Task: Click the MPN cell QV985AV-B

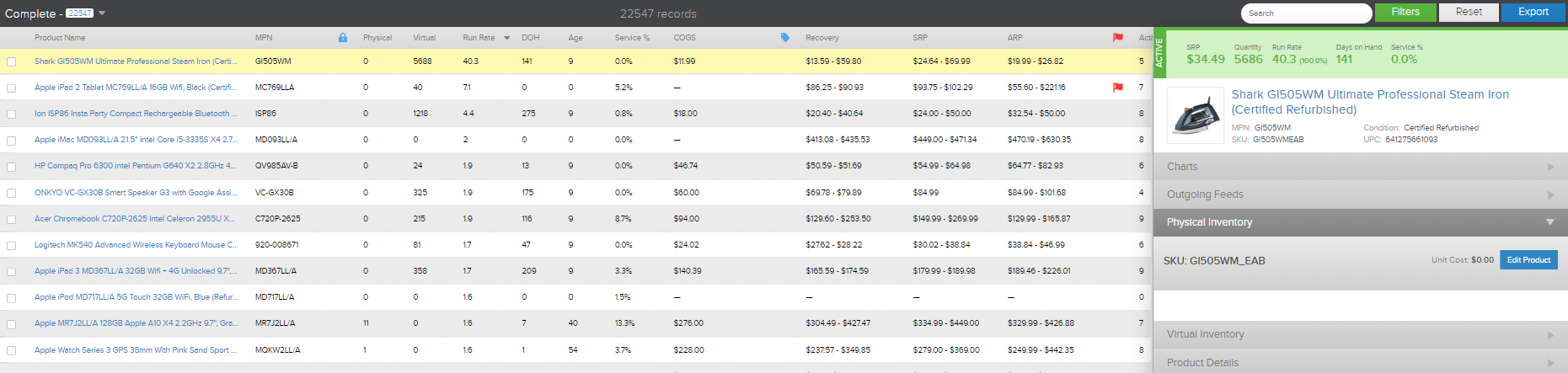Action: (276, 166)
